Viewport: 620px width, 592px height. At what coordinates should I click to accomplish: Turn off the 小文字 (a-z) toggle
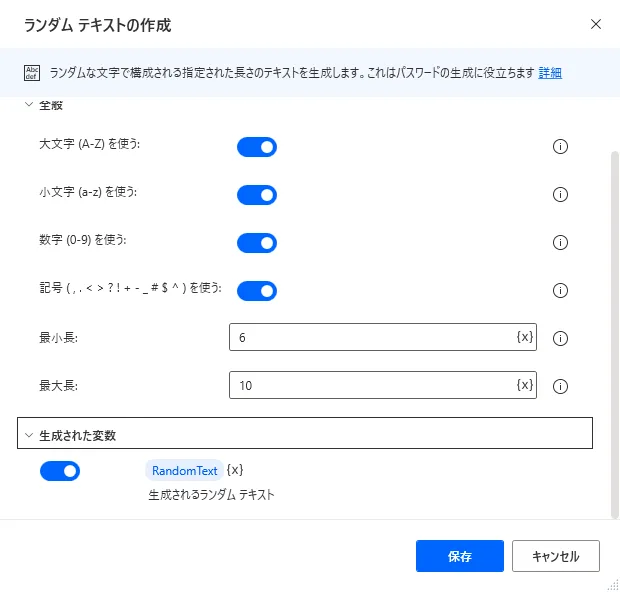pyautogui.click(x=257, y=194)
